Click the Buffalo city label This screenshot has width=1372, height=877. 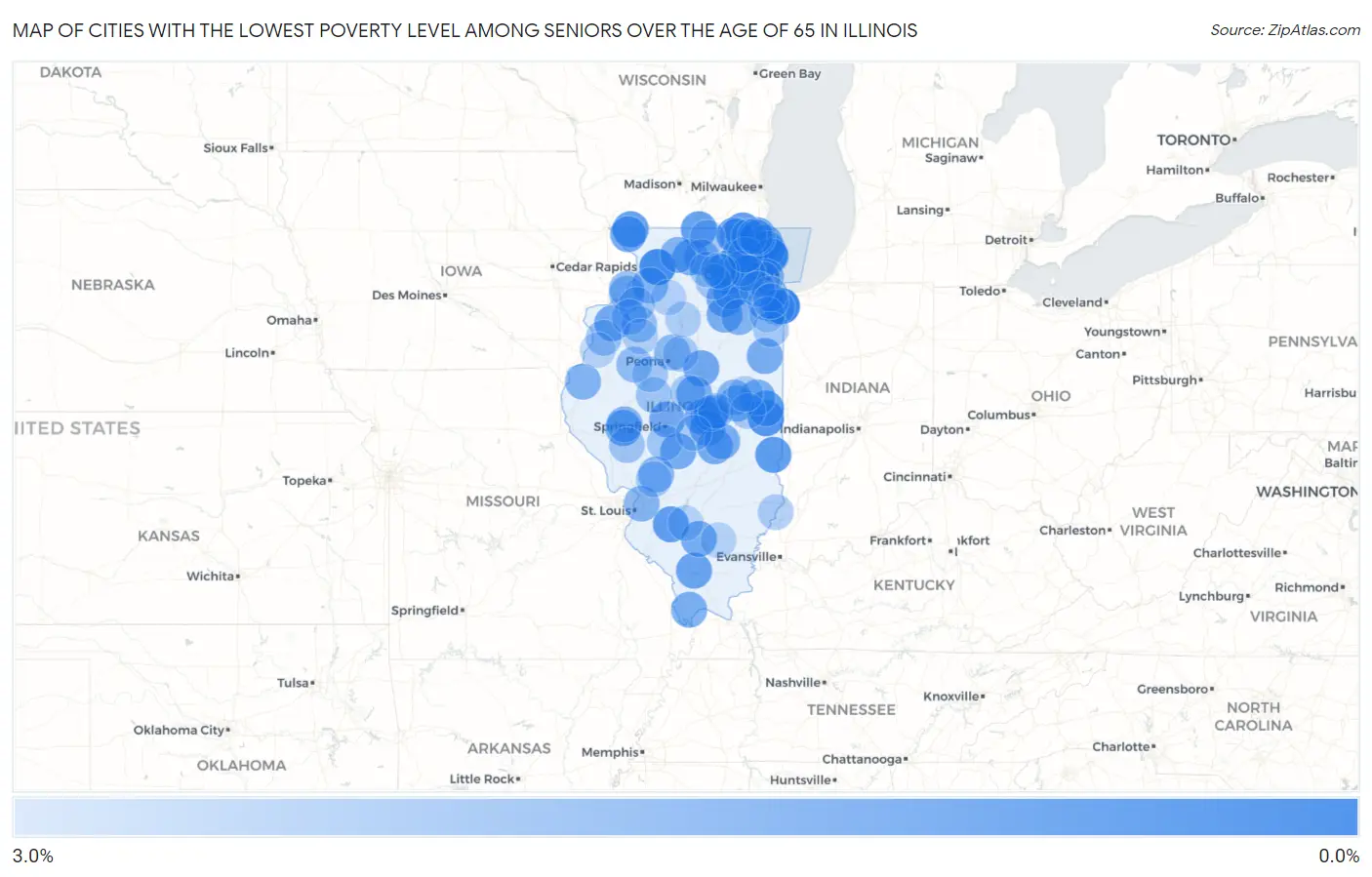[x=1237, y=197]
